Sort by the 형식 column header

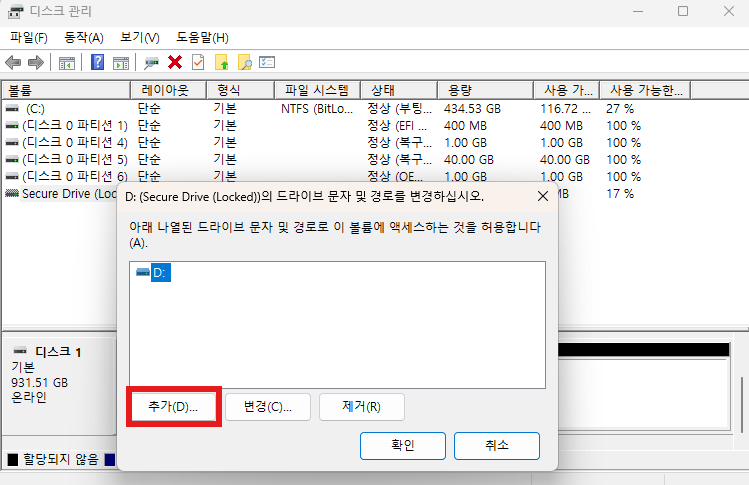[240, 90]
